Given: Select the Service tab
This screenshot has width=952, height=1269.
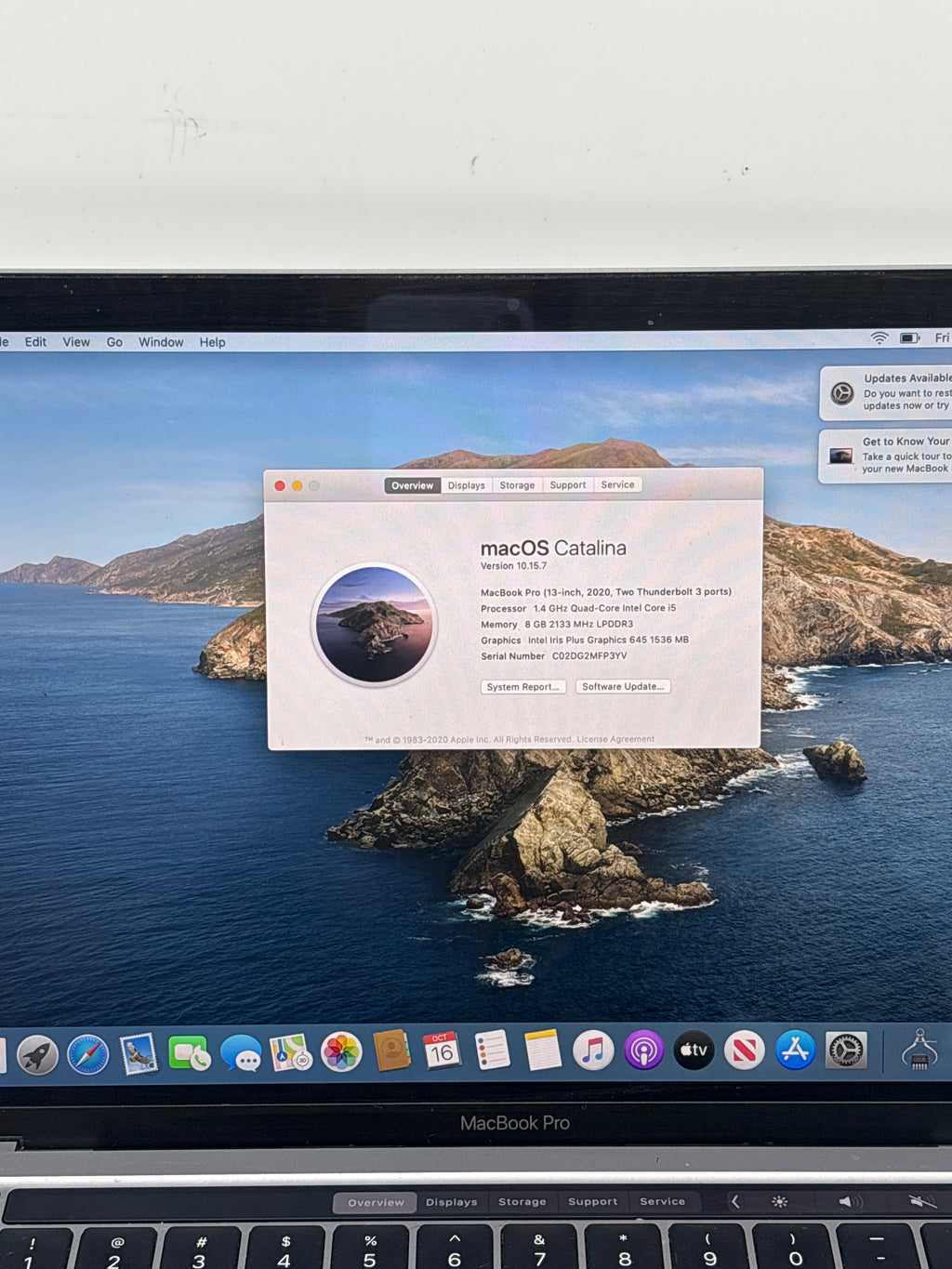Looking at the screenshot, I should pos(617,484).
